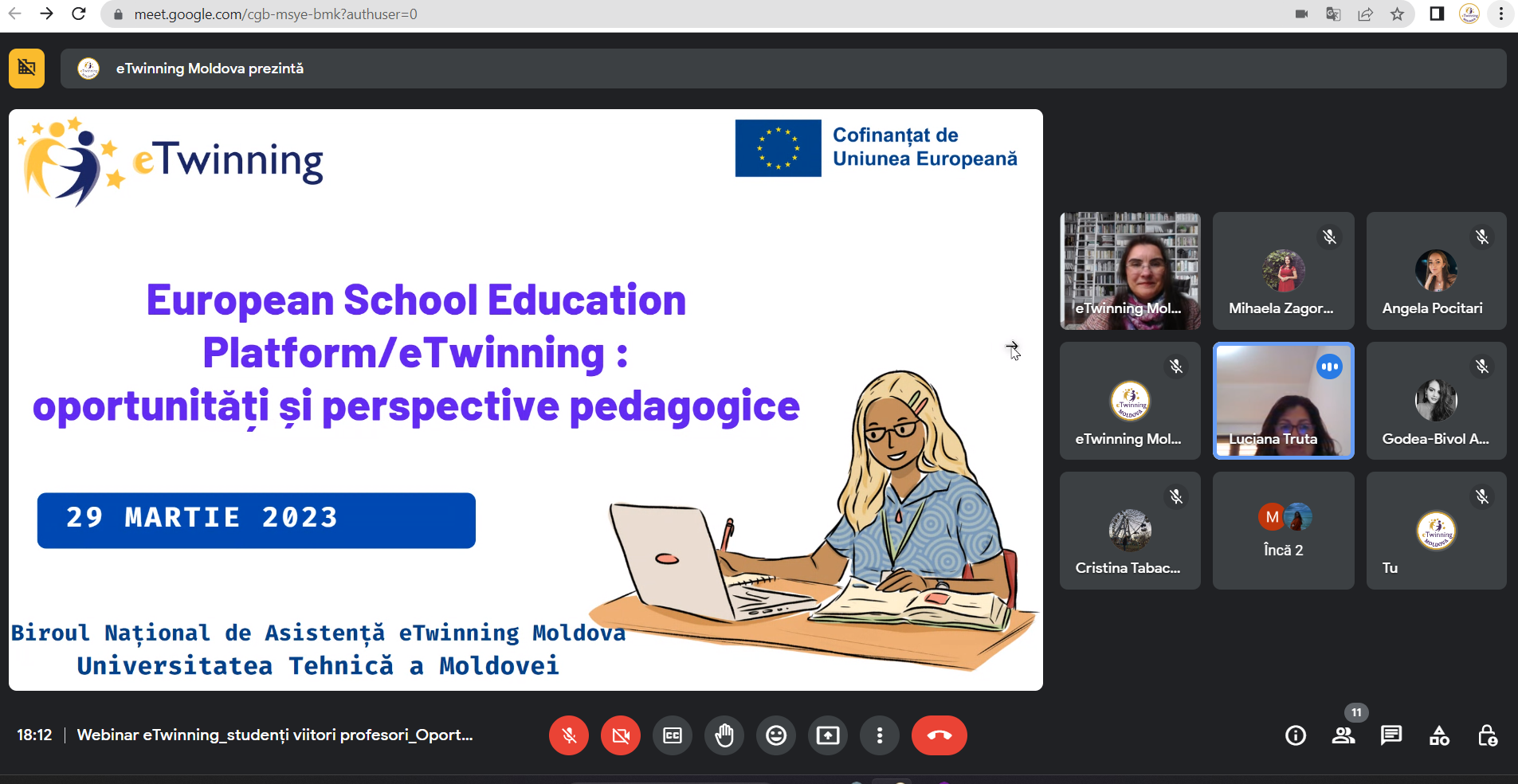The height and width of the screenshot is (784, 1518).
Task: Open the browser side panel
Action: click(x=1437, y=14)
